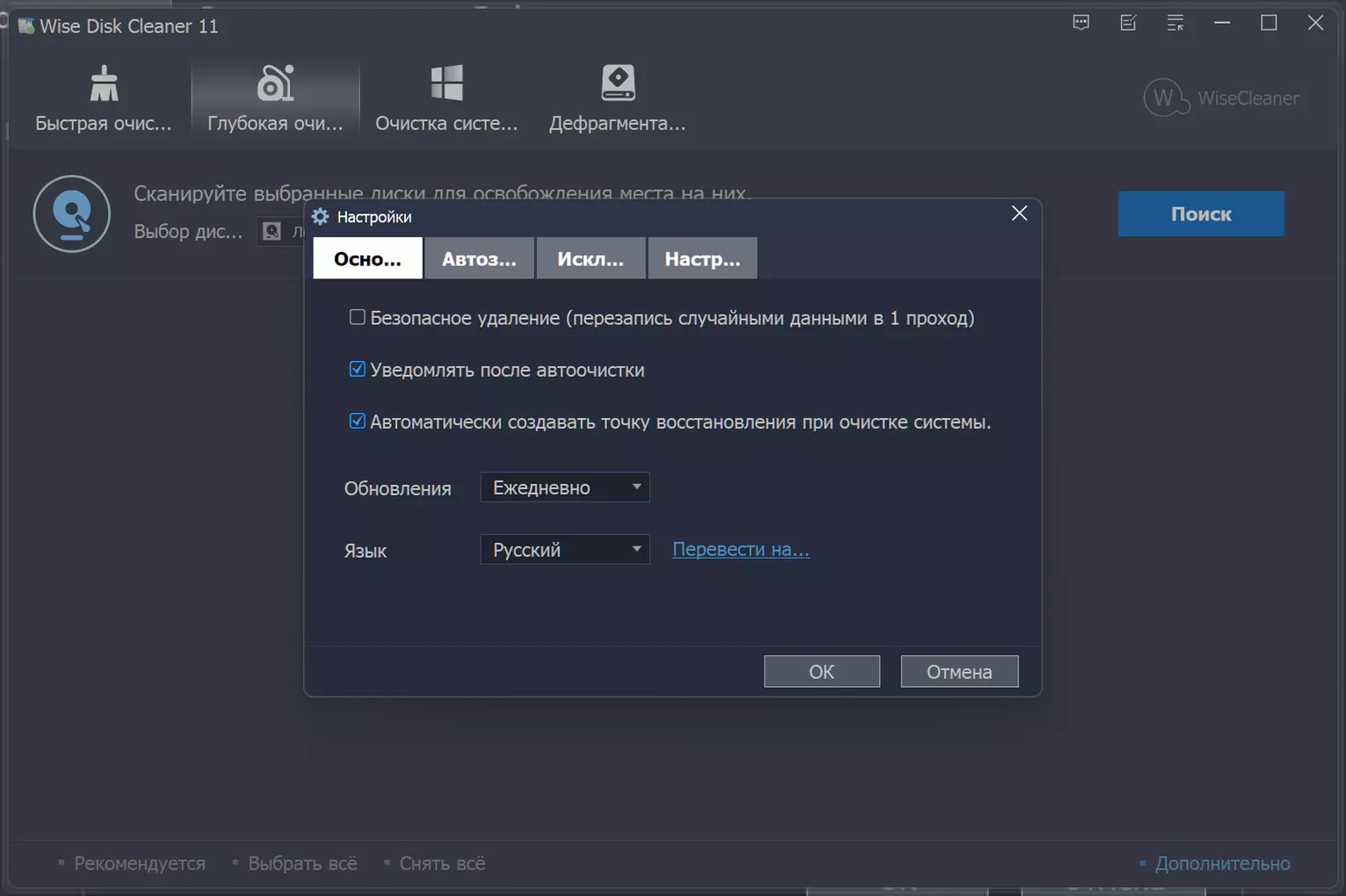
Task: Click the Обновления label
Action: click(398, 488)
